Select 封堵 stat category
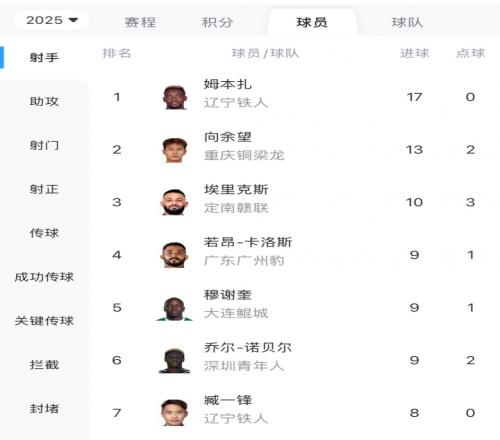 point(44,409)
